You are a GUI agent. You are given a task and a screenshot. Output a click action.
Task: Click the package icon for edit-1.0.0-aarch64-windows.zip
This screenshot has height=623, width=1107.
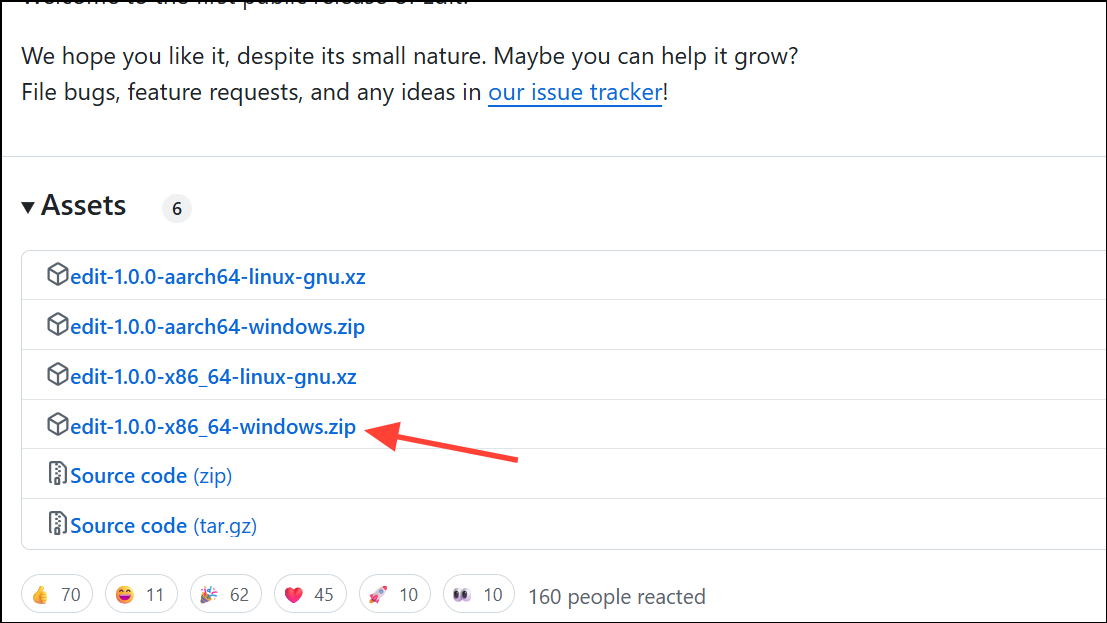[57, 324]
